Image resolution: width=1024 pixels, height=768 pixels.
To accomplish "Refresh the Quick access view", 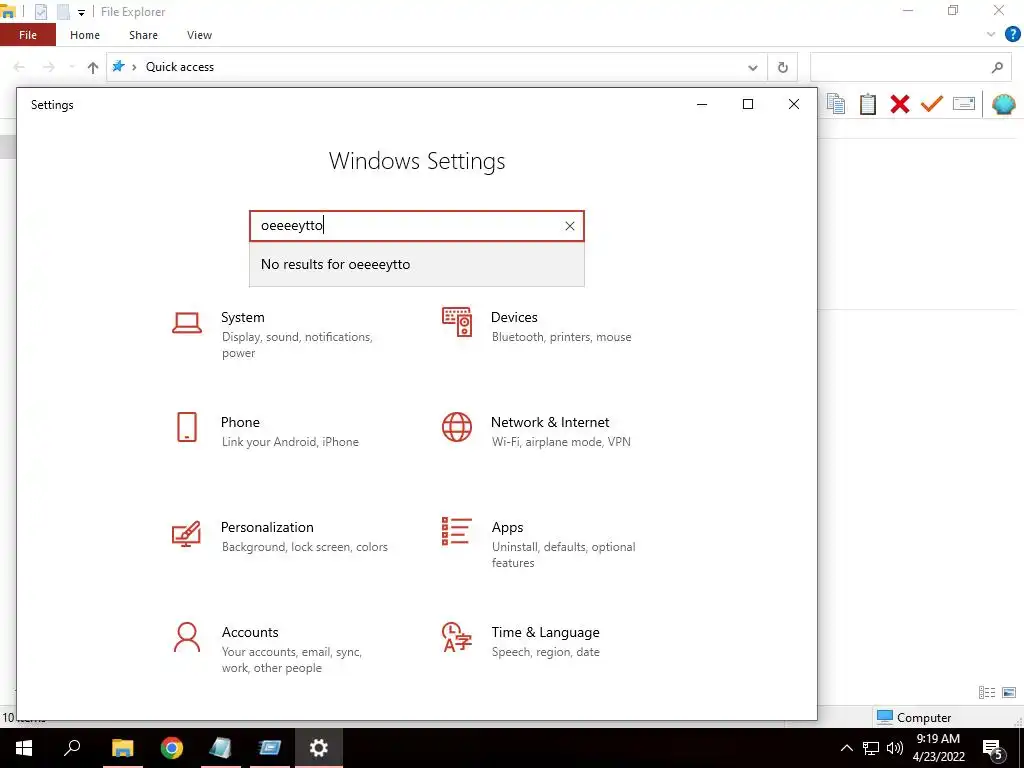I will (x=782, y=67).
